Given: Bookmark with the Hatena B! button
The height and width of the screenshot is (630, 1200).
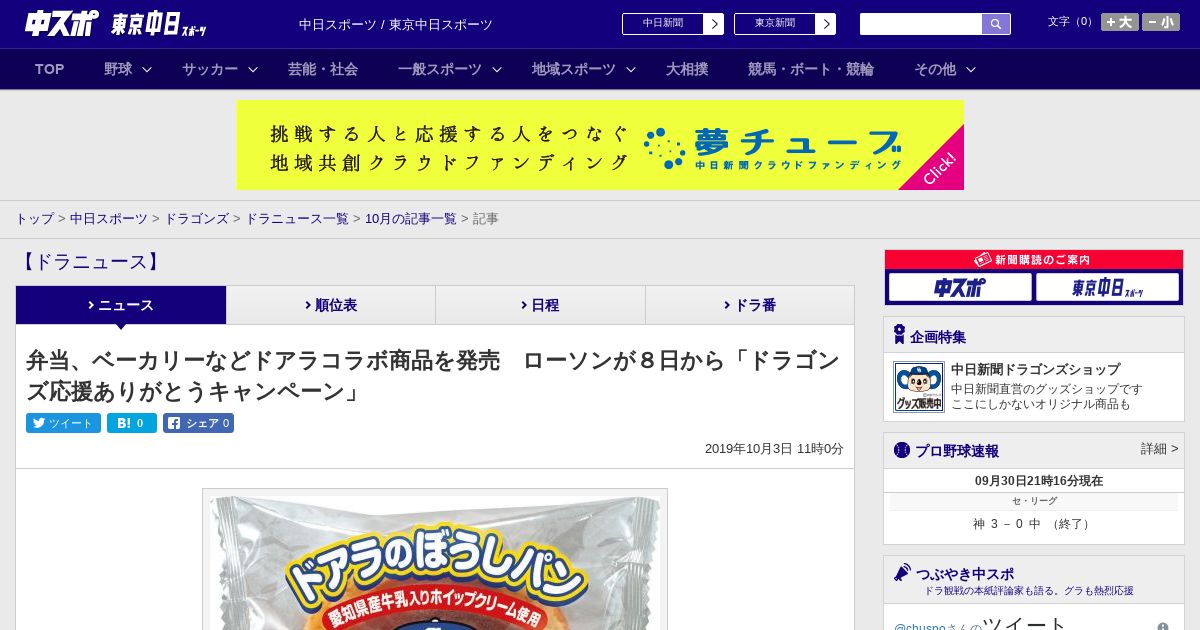Looking at the screenshot, I should pos(132,423).
